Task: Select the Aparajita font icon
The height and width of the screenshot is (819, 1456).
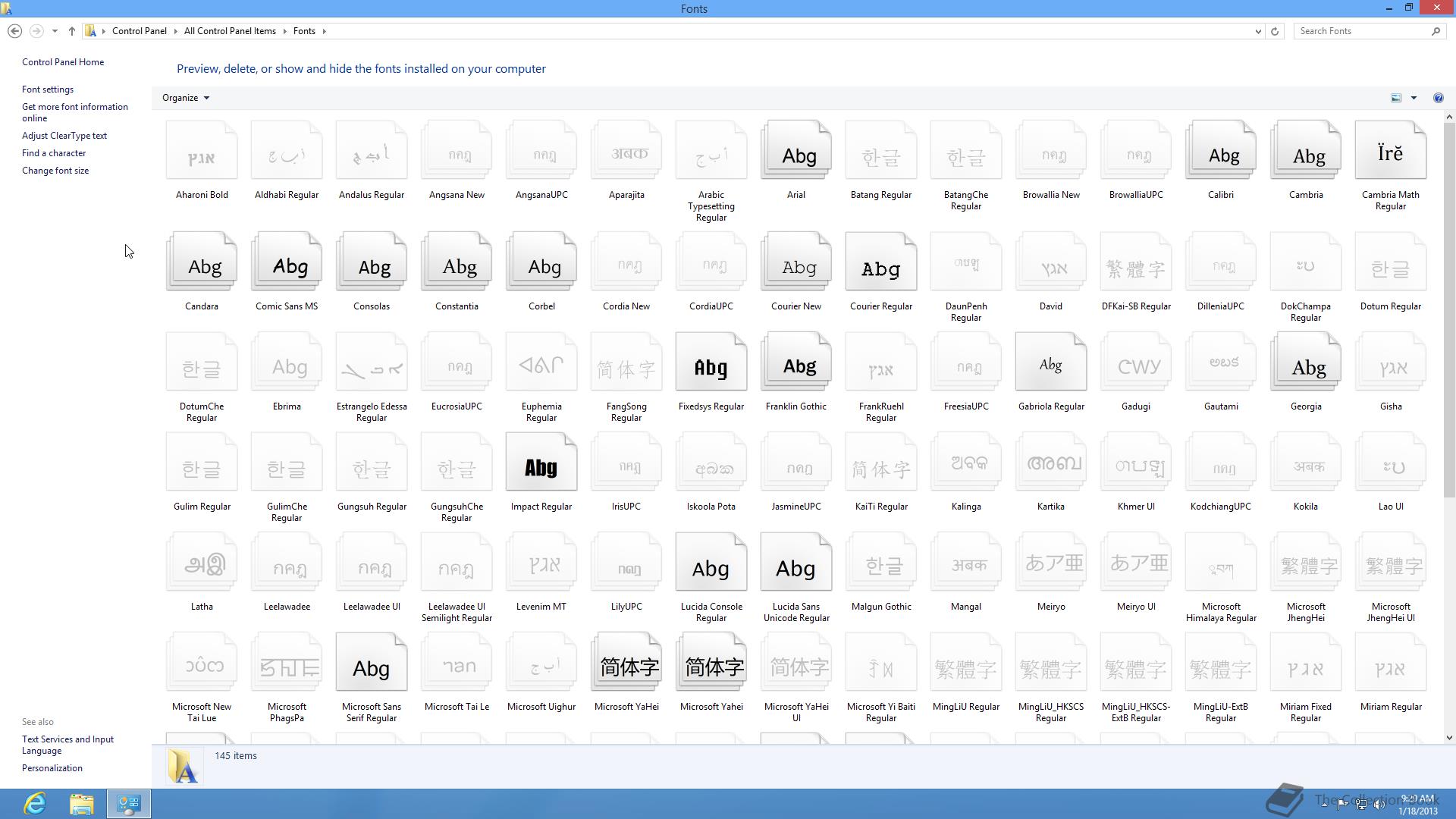Action: point(626,151)
